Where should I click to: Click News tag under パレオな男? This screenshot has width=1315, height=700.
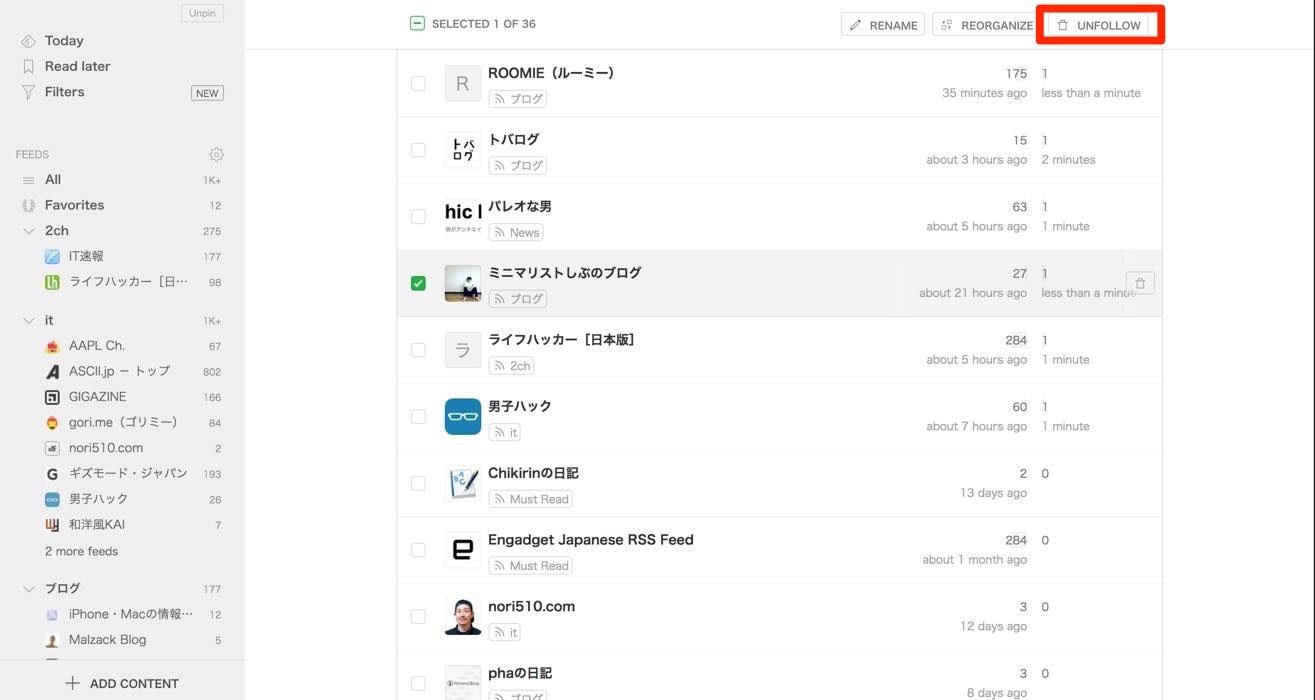click(516, 232)
